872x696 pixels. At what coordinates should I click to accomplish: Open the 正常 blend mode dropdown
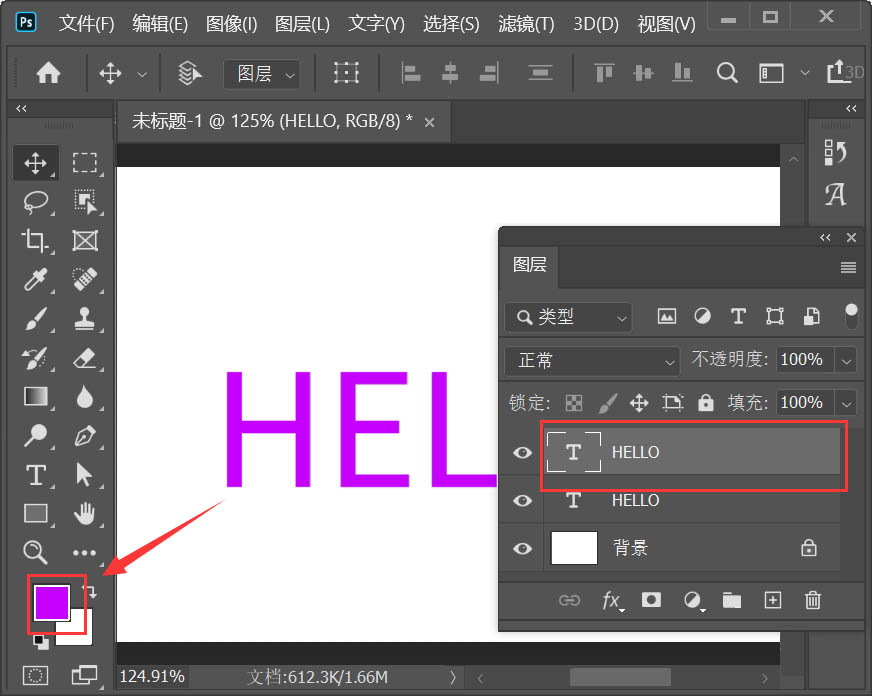[592, 360]
